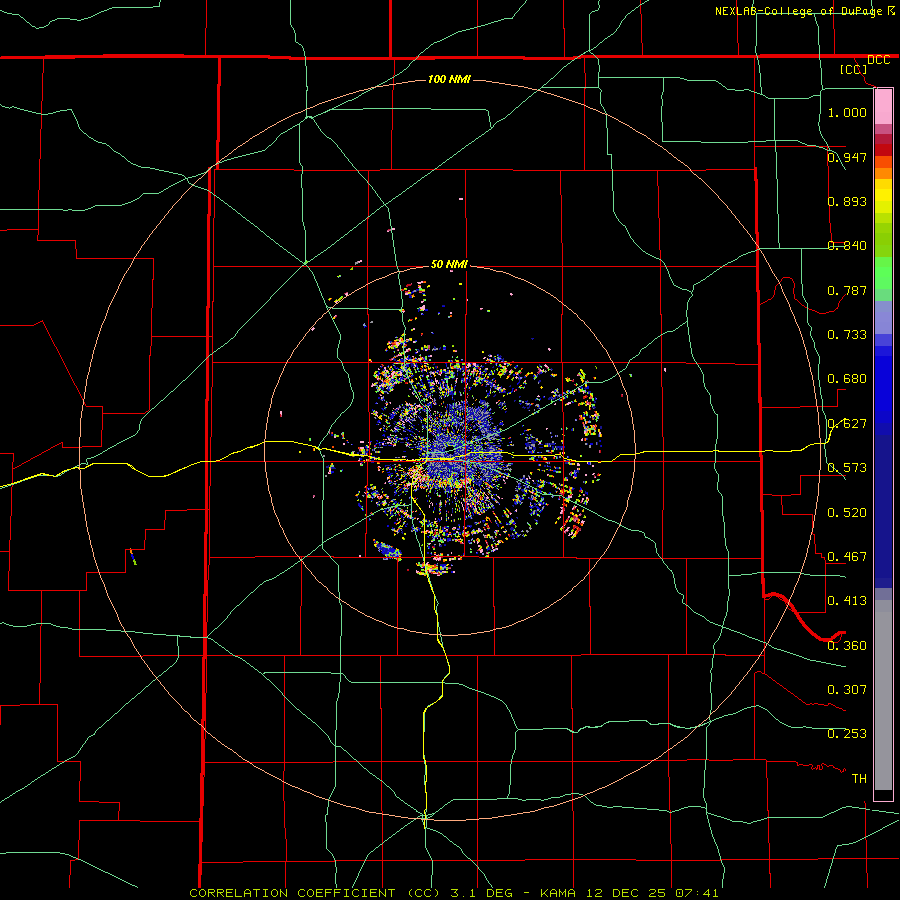The width and height of the screenshot is (900, 900).
Task: Click the 0.893 scale value
Action: click(847, 201)
